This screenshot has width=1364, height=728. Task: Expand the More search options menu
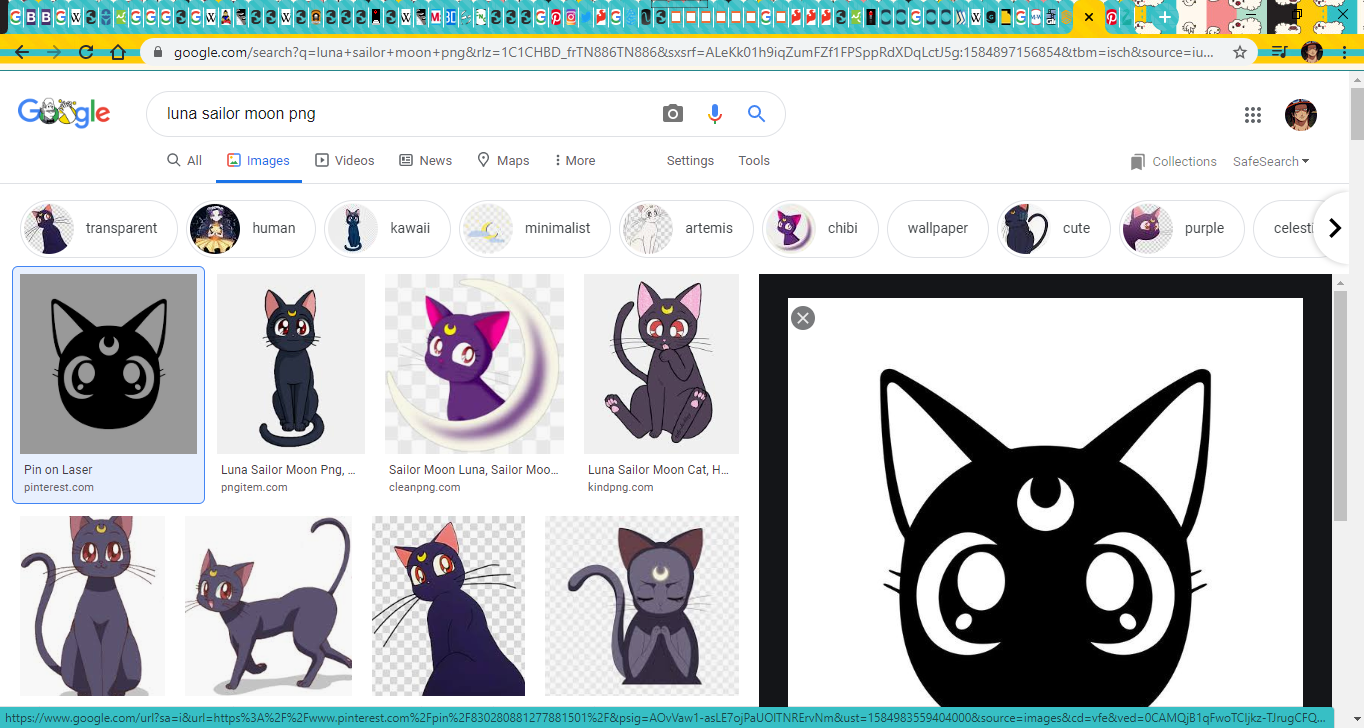tap(574, 160)
